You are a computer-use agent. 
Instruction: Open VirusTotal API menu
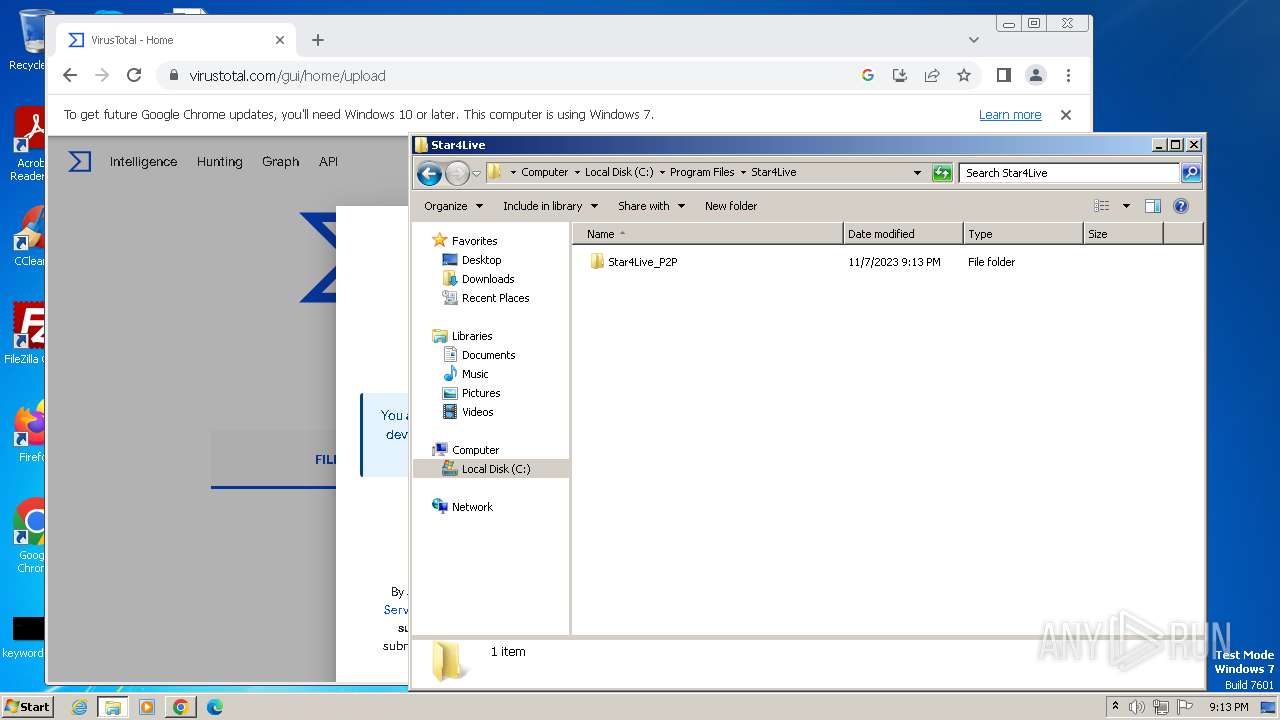pyautogui.click(x=328, y=161)
